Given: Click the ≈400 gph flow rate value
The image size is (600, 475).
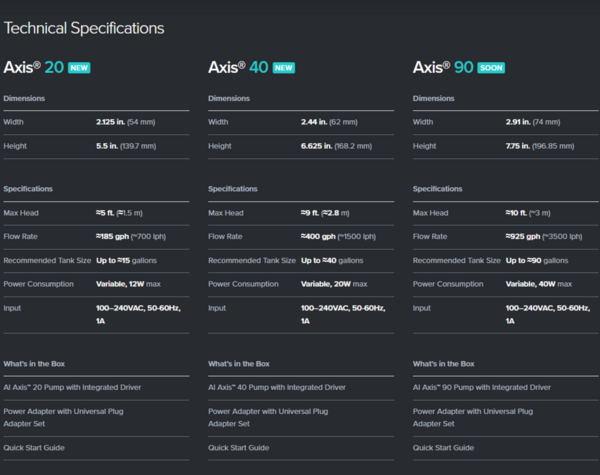Looking at the screenshot, I should pos(338,237).
